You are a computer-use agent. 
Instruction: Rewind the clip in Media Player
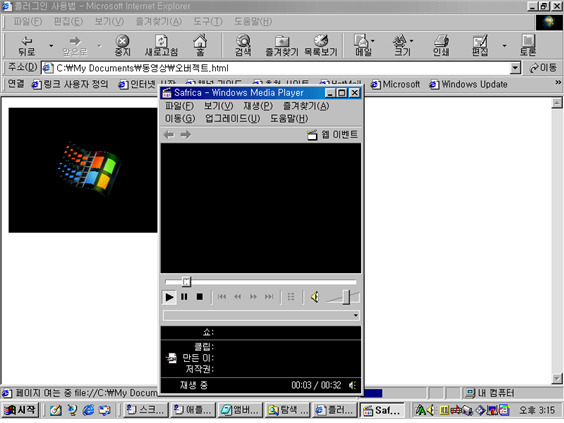[x=237, y=297]
